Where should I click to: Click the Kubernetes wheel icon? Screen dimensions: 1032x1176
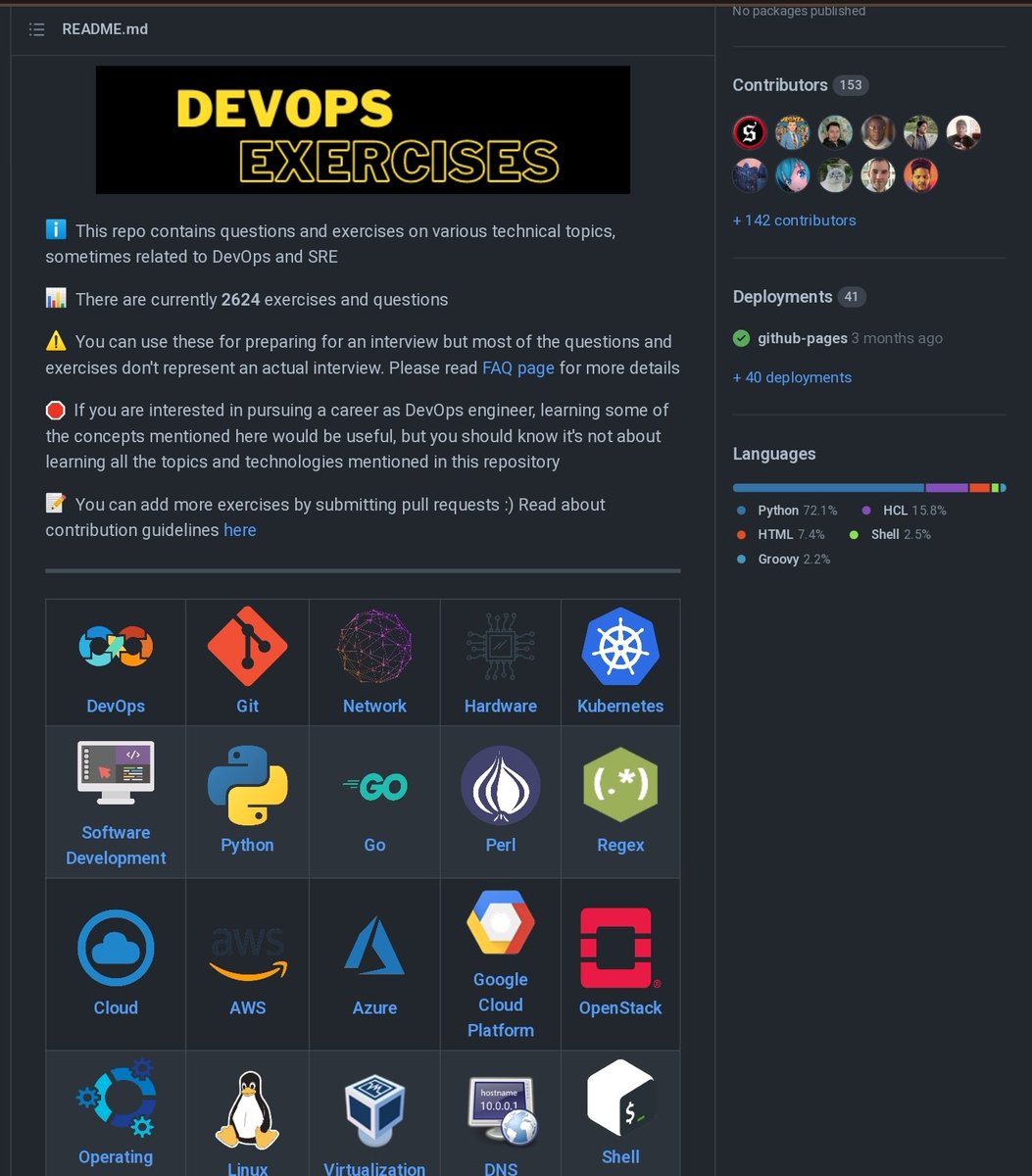pos(620,646)
